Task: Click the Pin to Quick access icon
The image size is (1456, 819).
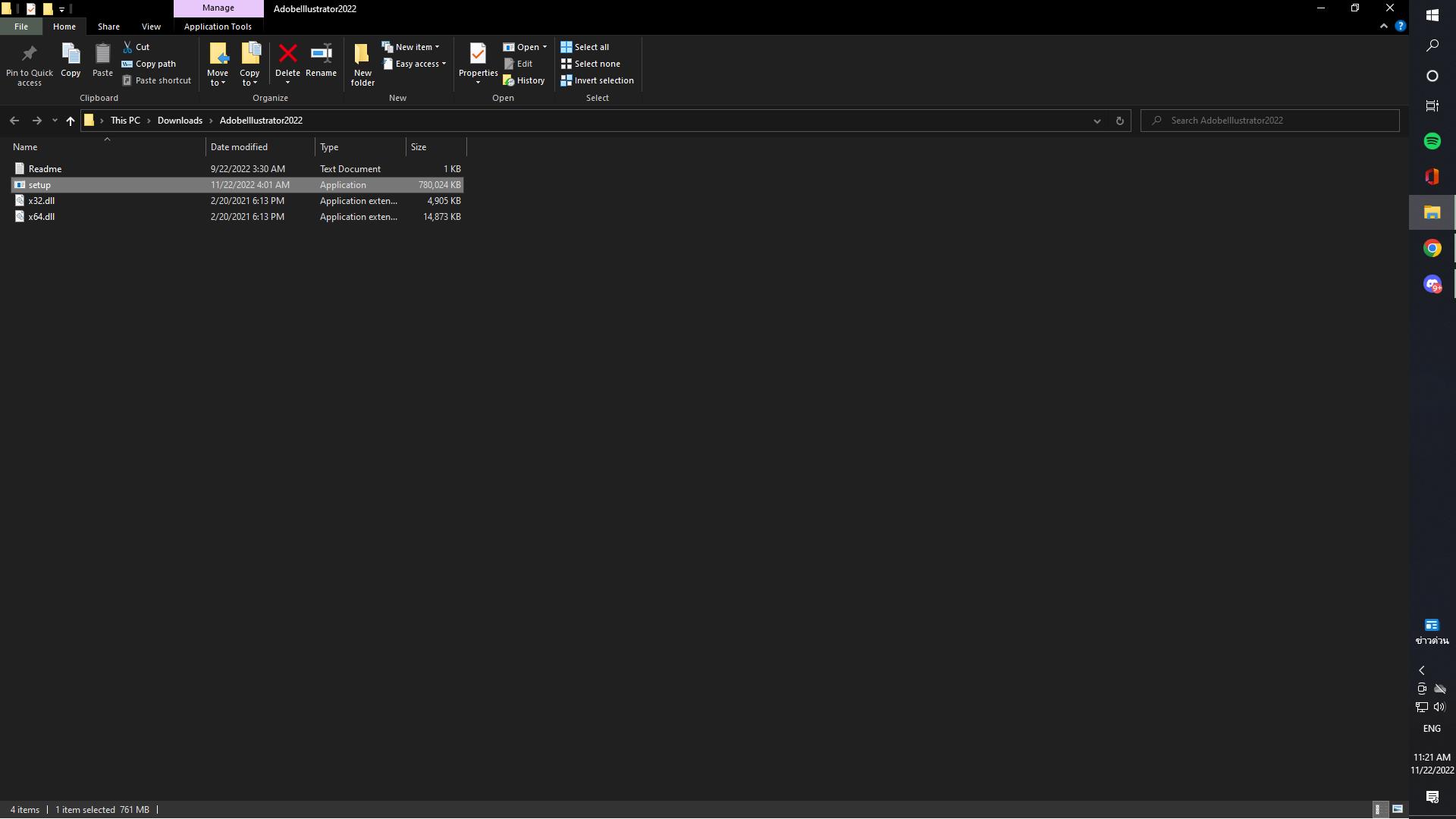Action: (29, 54)
